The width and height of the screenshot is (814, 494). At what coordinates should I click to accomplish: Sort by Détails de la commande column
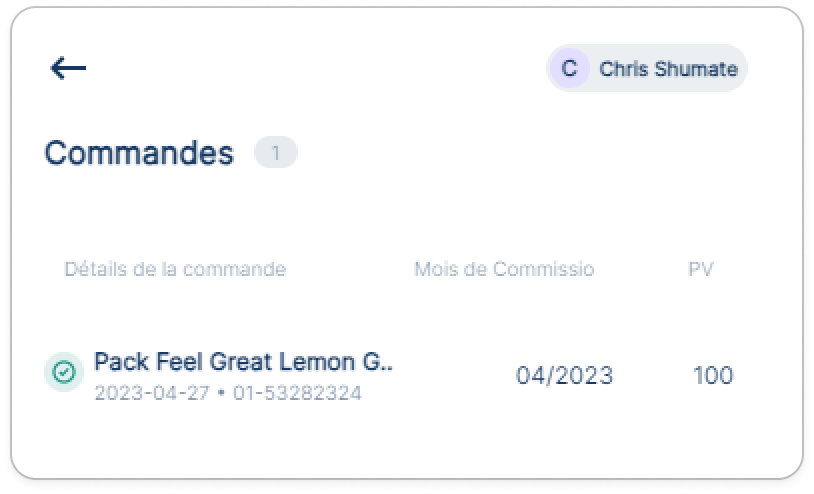coord(175,269)
